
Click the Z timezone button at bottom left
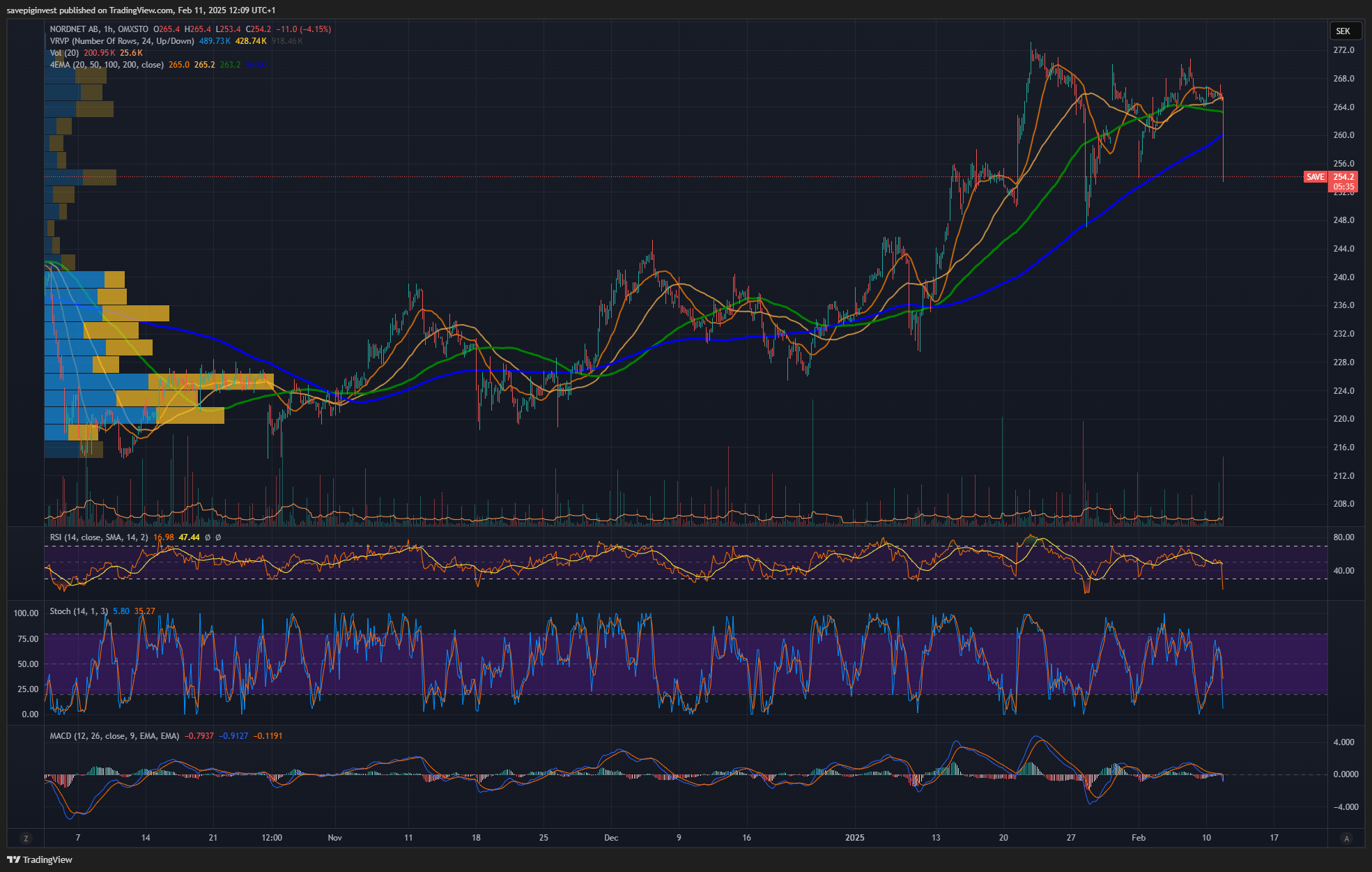pos(26,838)
